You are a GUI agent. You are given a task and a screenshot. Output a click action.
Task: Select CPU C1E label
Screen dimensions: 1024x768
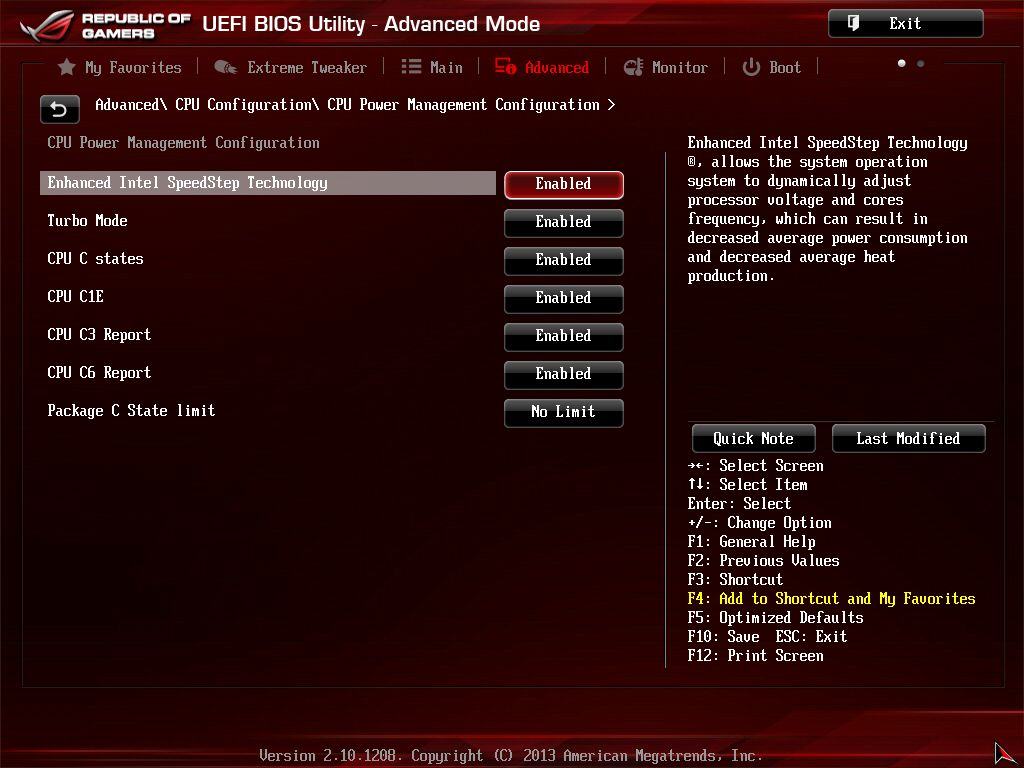click(76, 296)
